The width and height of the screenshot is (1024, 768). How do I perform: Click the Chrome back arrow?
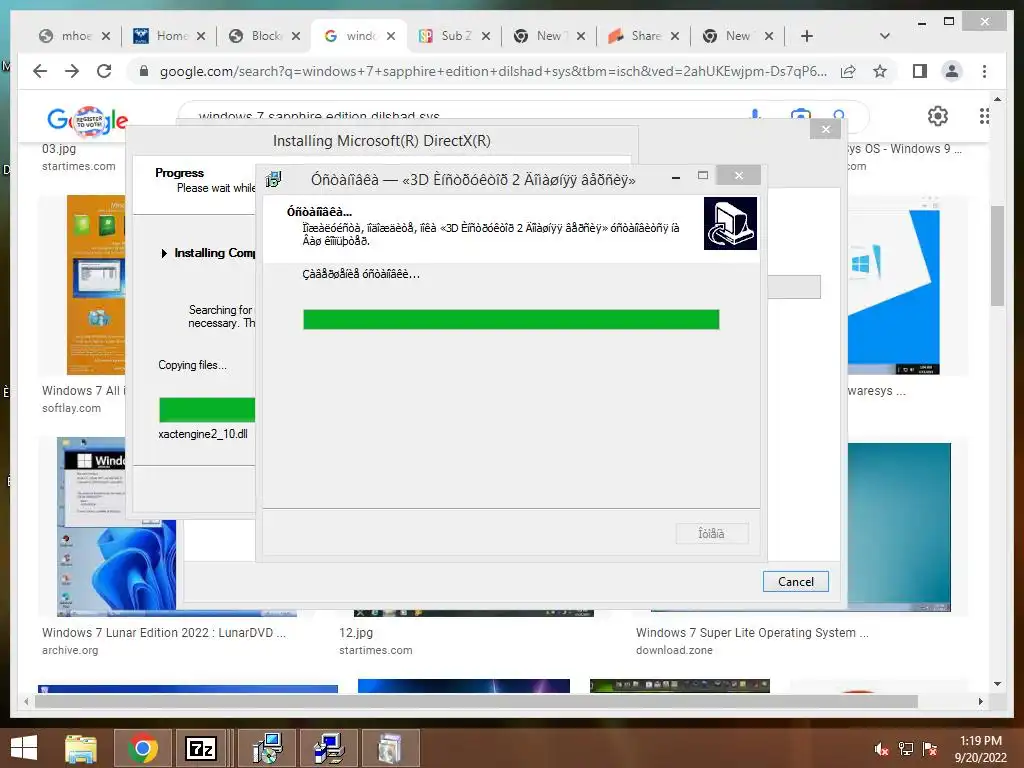click(x=40, y=71)
